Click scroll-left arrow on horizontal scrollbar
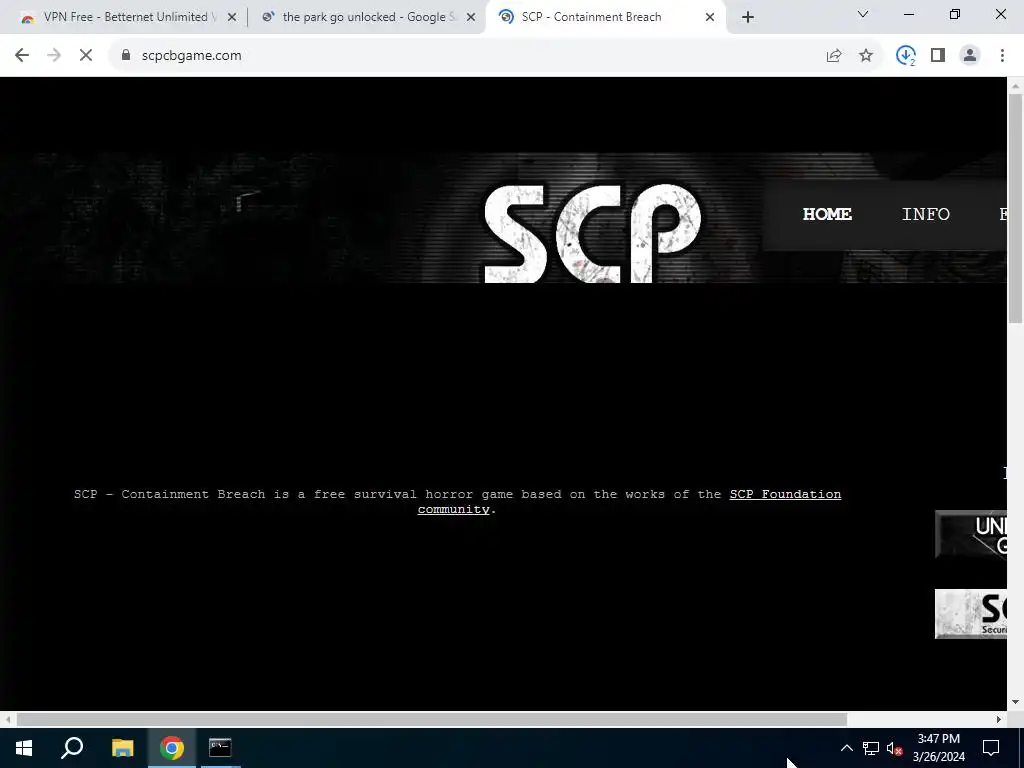The image size is (1024, 768). click(7, 720)
